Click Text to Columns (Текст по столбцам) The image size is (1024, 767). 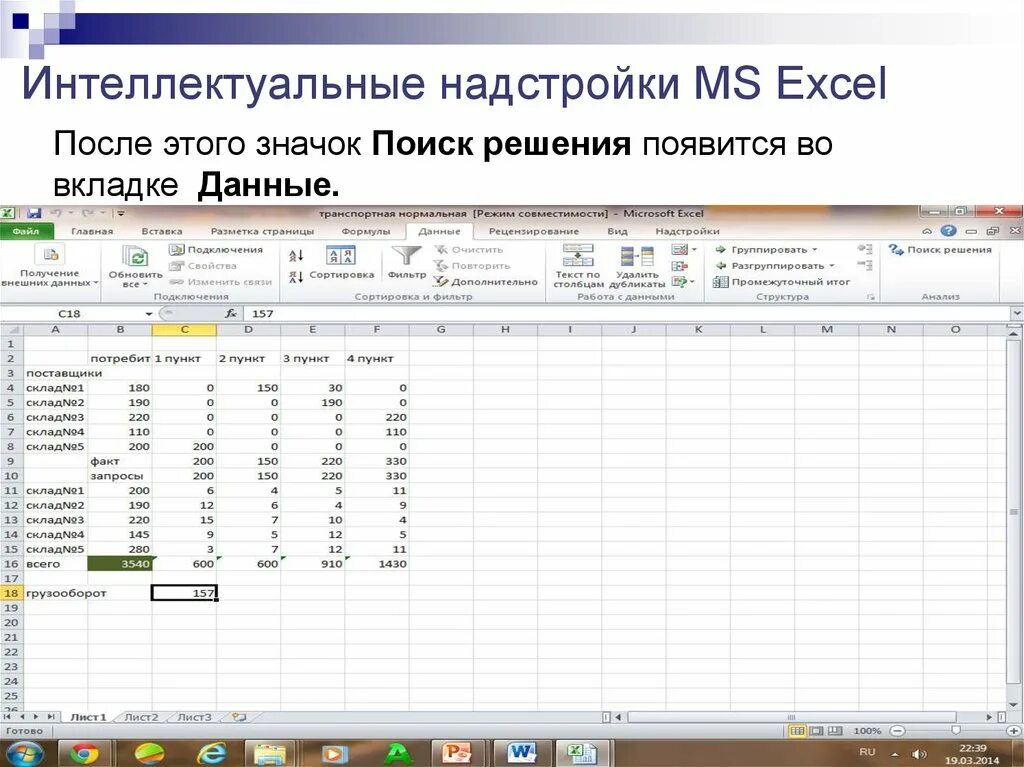pyautogui.click(x=578, y=265)
